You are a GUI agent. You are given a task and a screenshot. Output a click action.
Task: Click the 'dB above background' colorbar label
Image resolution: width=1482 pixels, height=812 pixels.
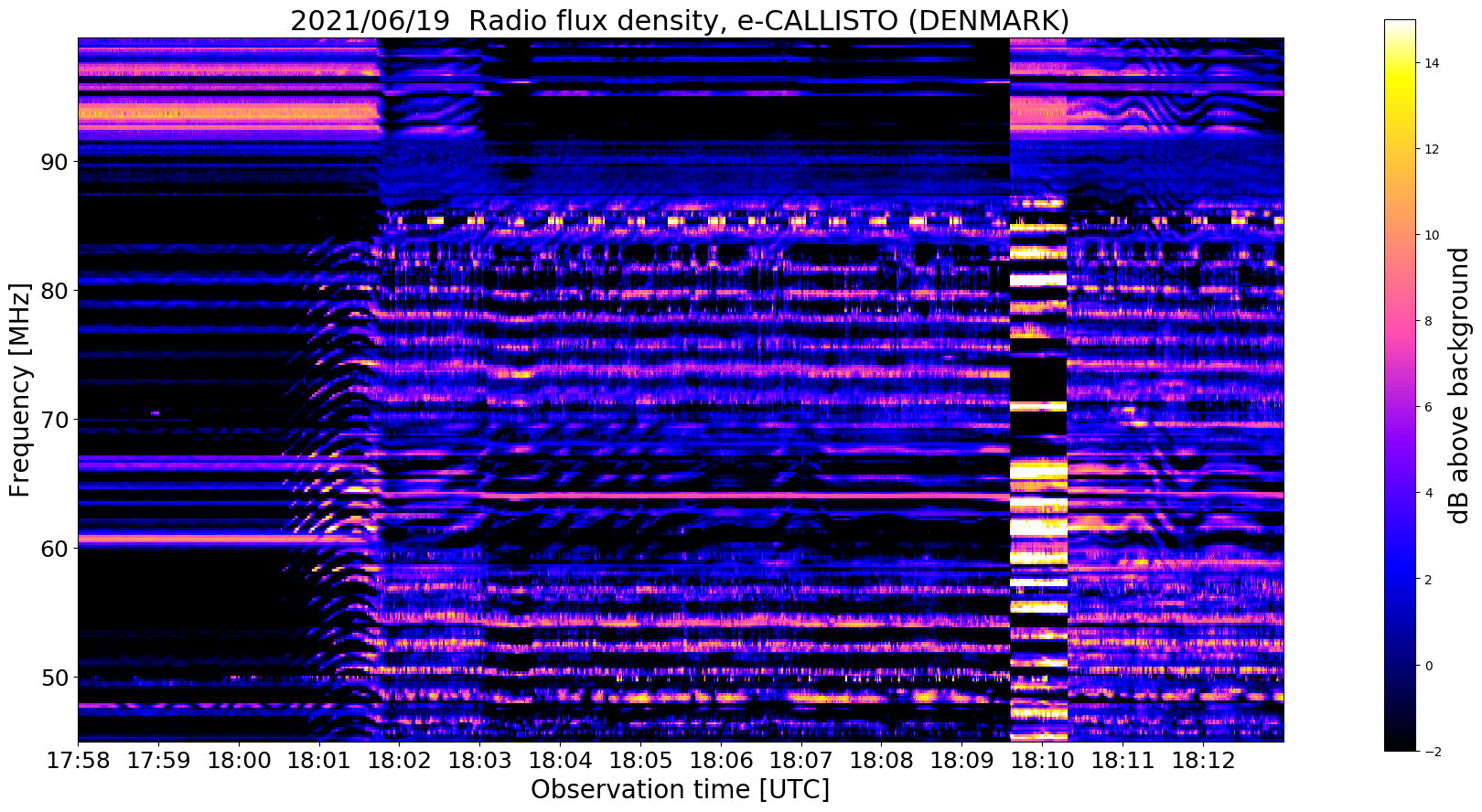pos(1458,385)
